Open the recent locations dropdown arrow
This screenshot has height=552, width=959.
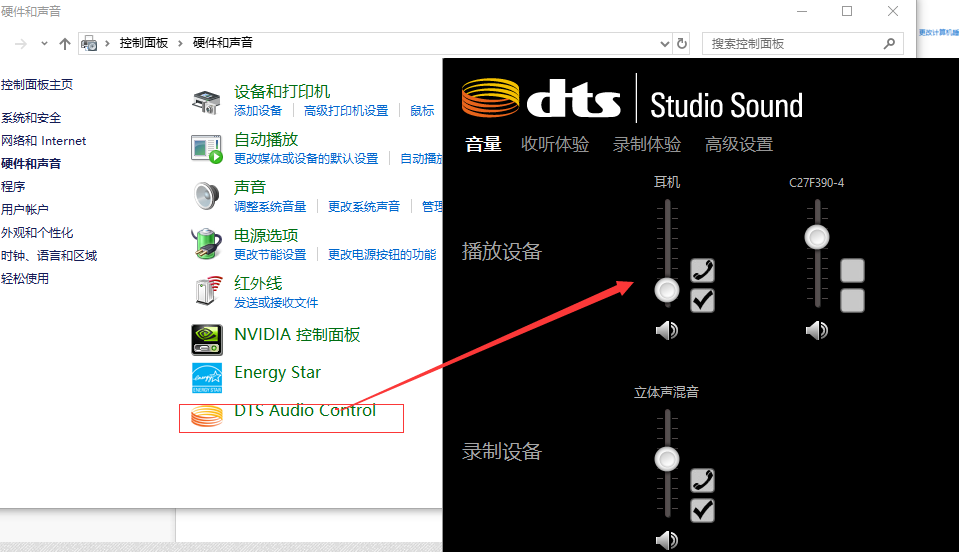pos(44,43)
